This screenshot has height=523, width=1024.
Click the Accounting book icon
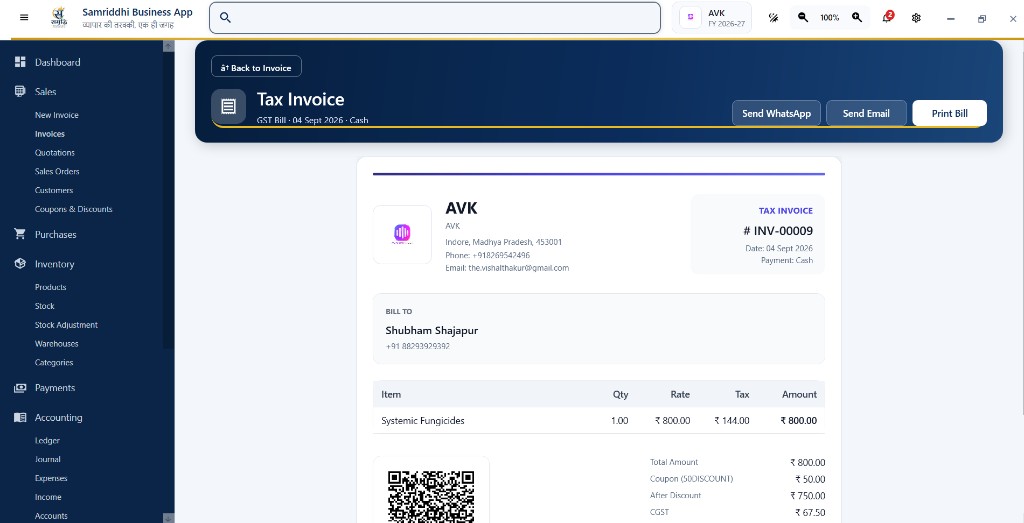point(20,417)
